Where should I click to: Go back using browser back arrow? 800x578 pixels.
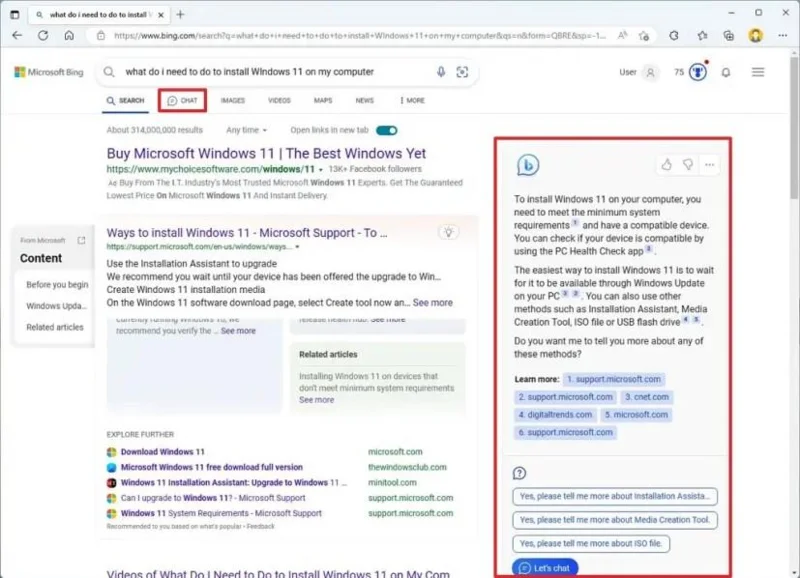pos(17,35)
